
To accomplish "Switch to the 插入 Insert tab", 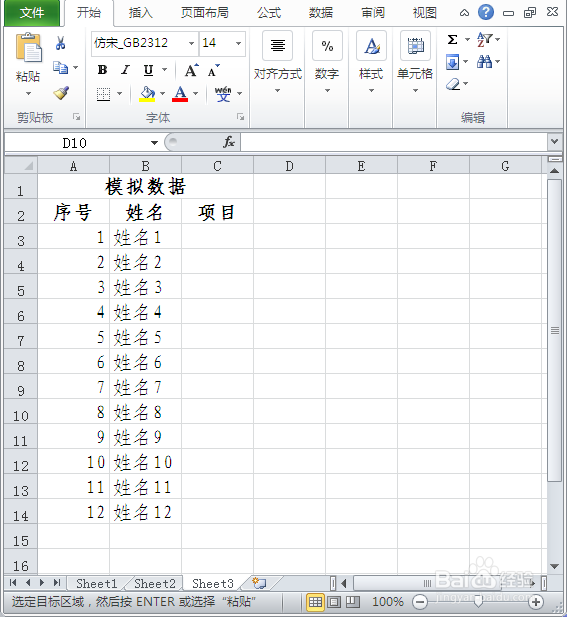I will (x=140, y=13).
